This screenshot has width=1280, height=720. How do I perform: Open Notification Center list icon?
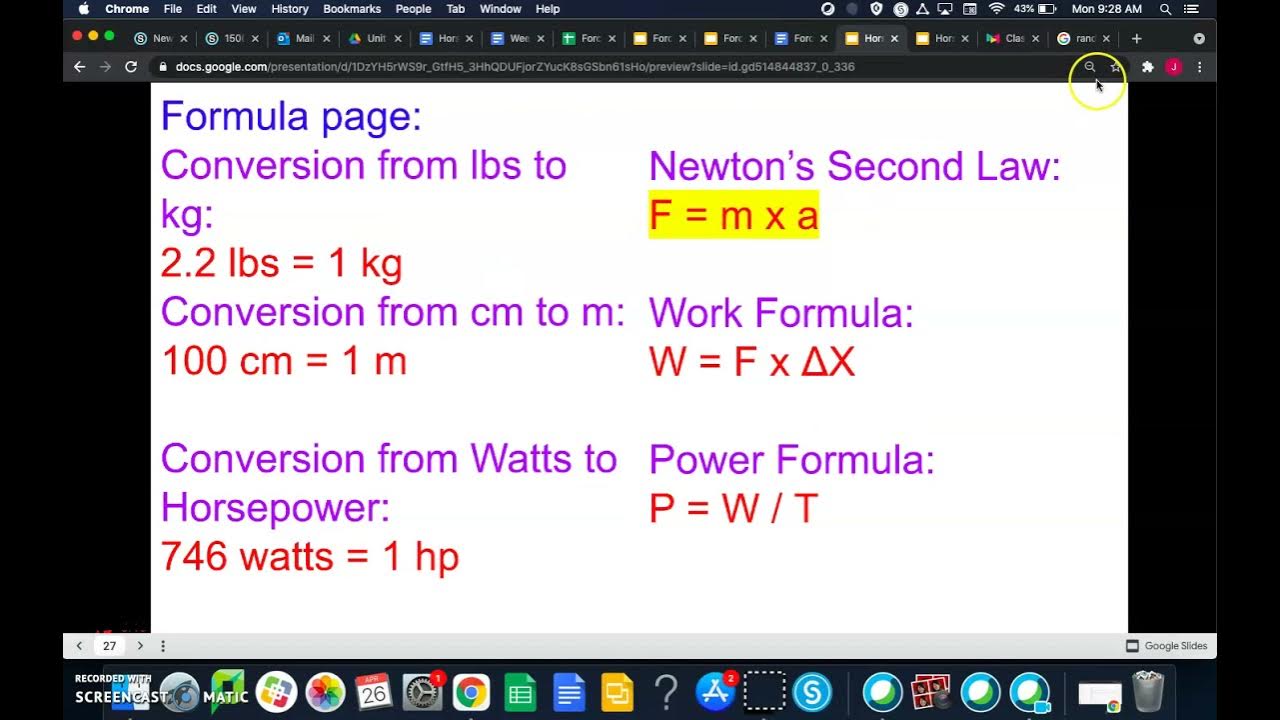coord(1191,9)
